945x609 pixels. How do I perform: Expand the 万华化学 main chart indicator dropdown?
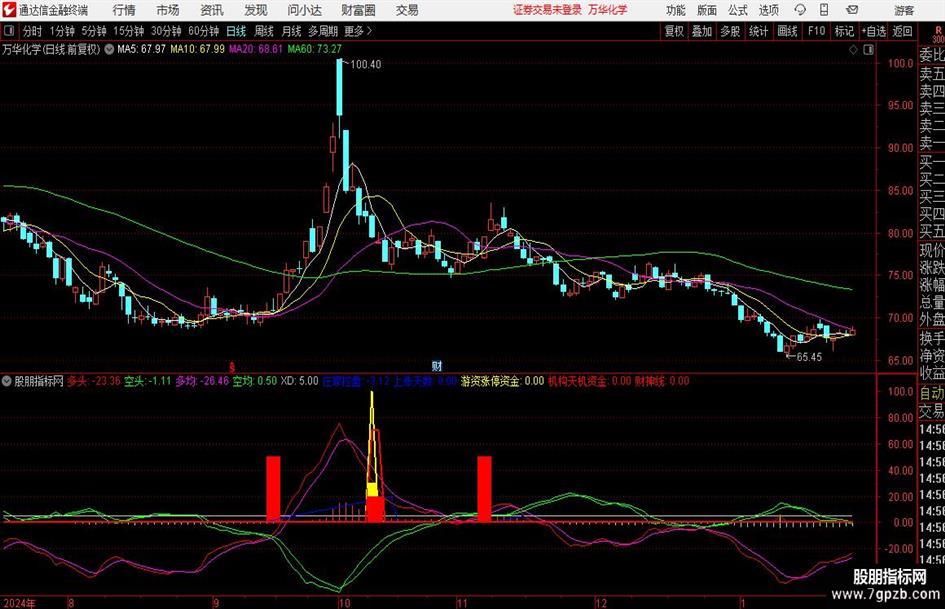pyautogui.click(x=109, y=49)
